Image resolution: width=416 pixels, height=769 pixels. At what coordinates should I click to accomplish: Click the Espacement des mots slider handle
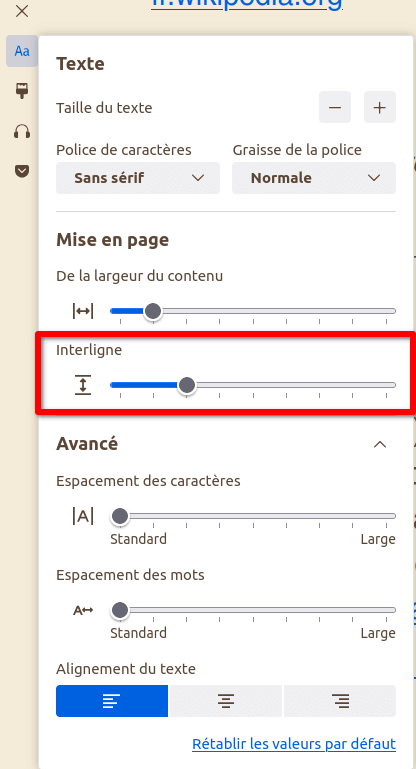120,610
